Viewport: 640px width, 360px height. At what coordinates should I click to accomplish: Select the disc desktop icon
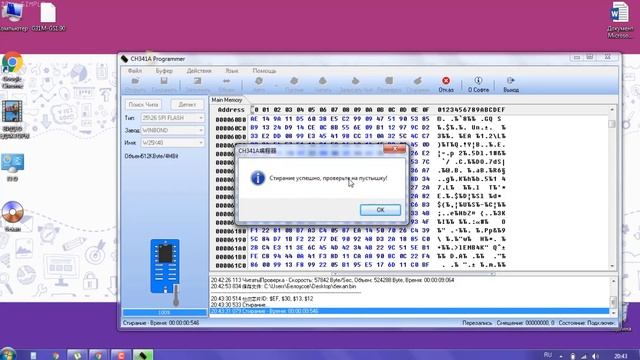click(x=12, y=216)
